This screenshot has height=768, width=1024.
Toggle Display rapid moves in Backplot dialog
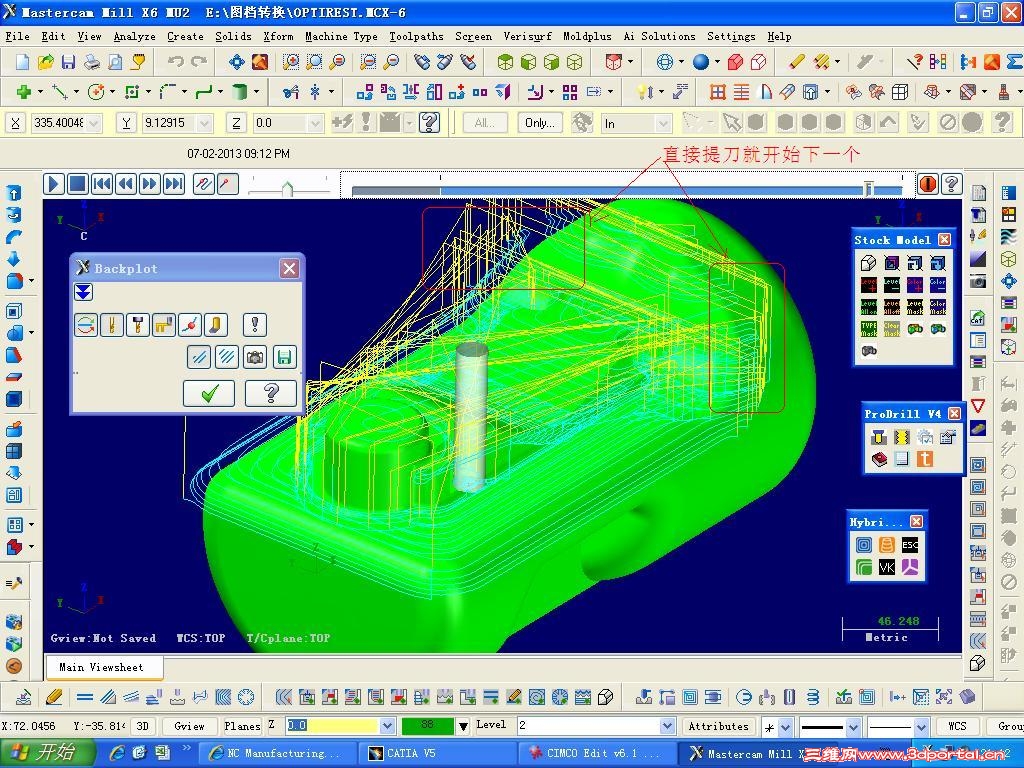163,325
